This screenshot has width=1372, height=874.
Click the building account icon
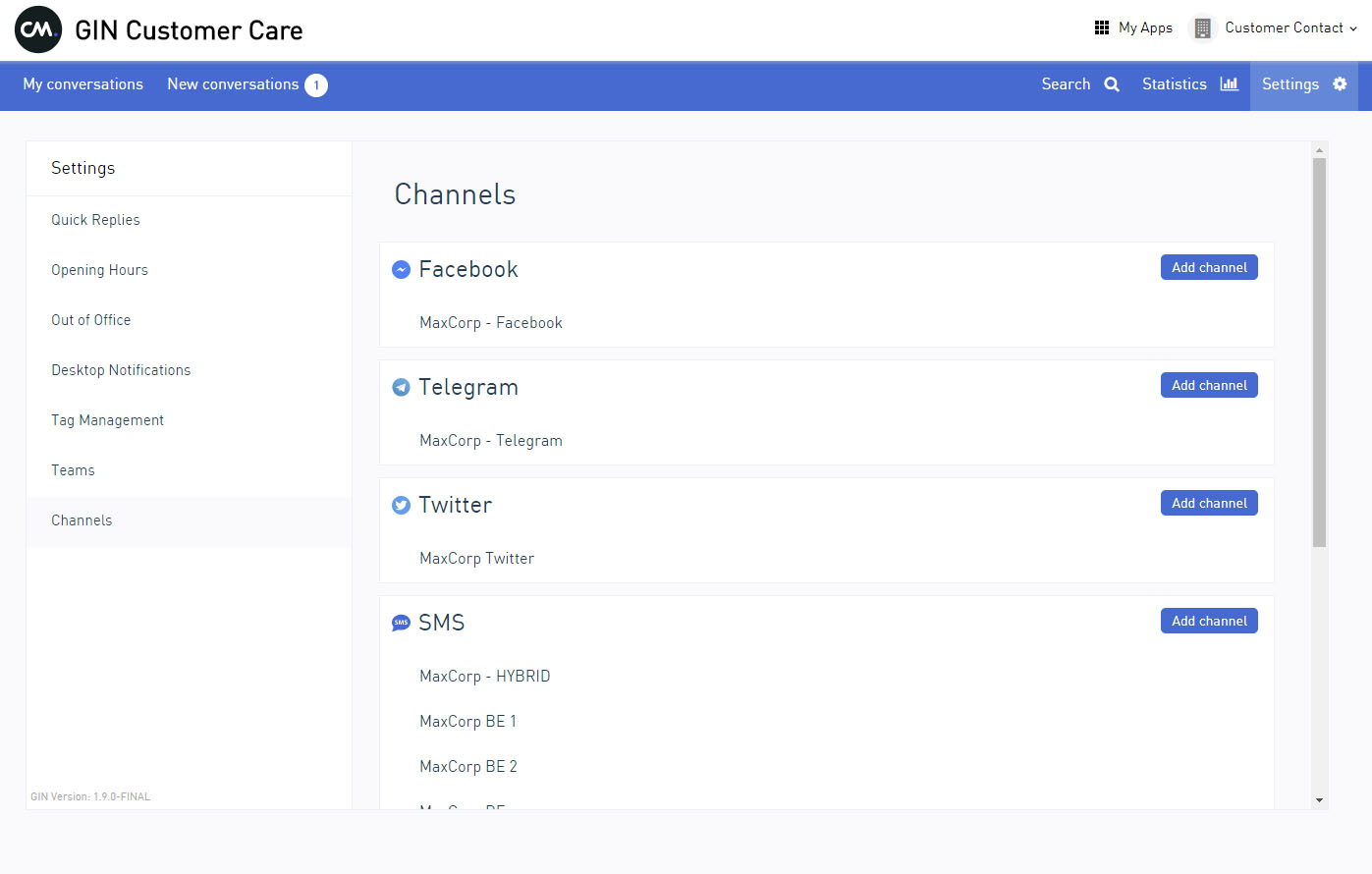tap(1202, 28)
